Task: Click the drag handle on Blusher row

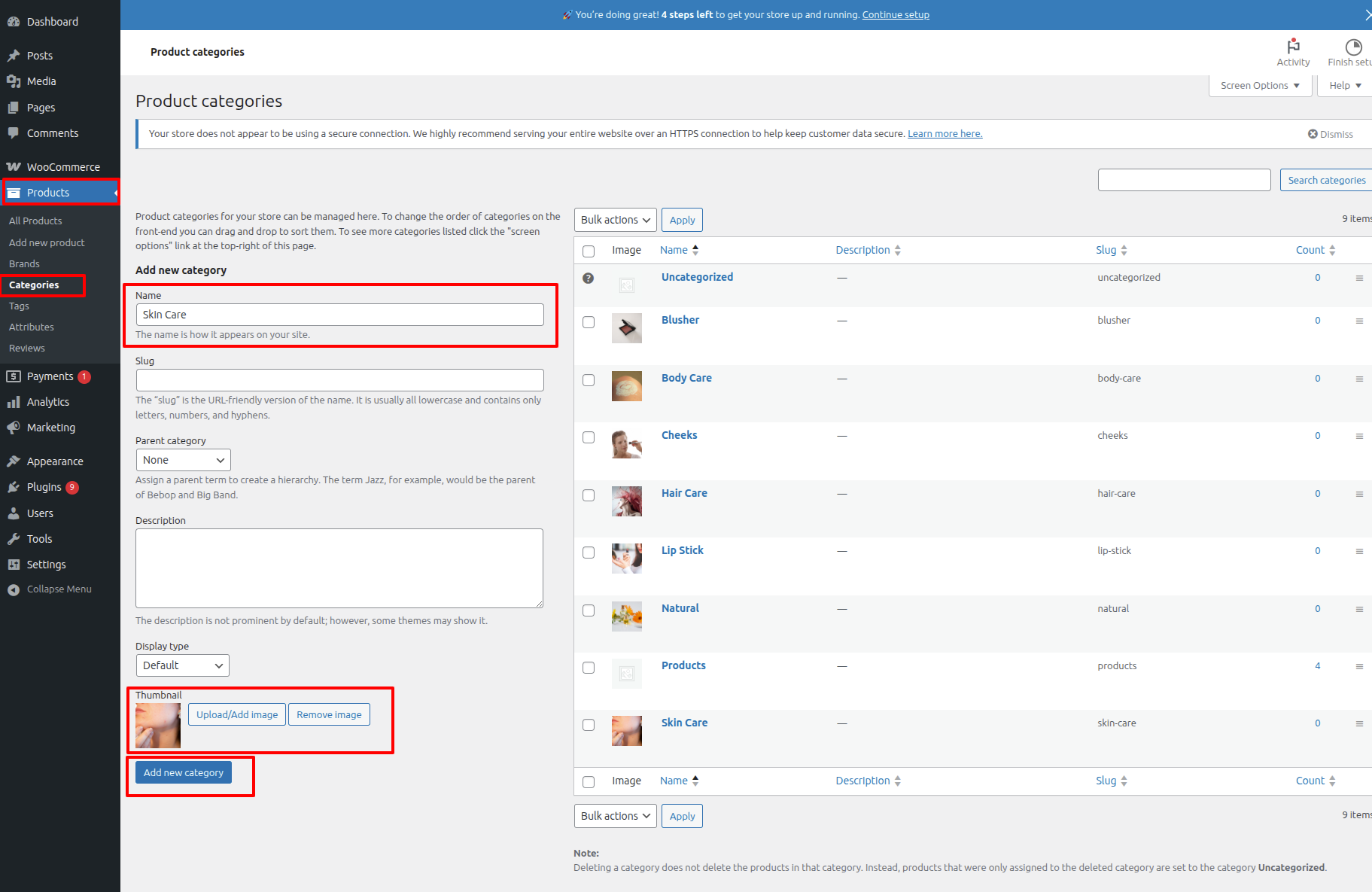Action: click(x=1359, y=321)
